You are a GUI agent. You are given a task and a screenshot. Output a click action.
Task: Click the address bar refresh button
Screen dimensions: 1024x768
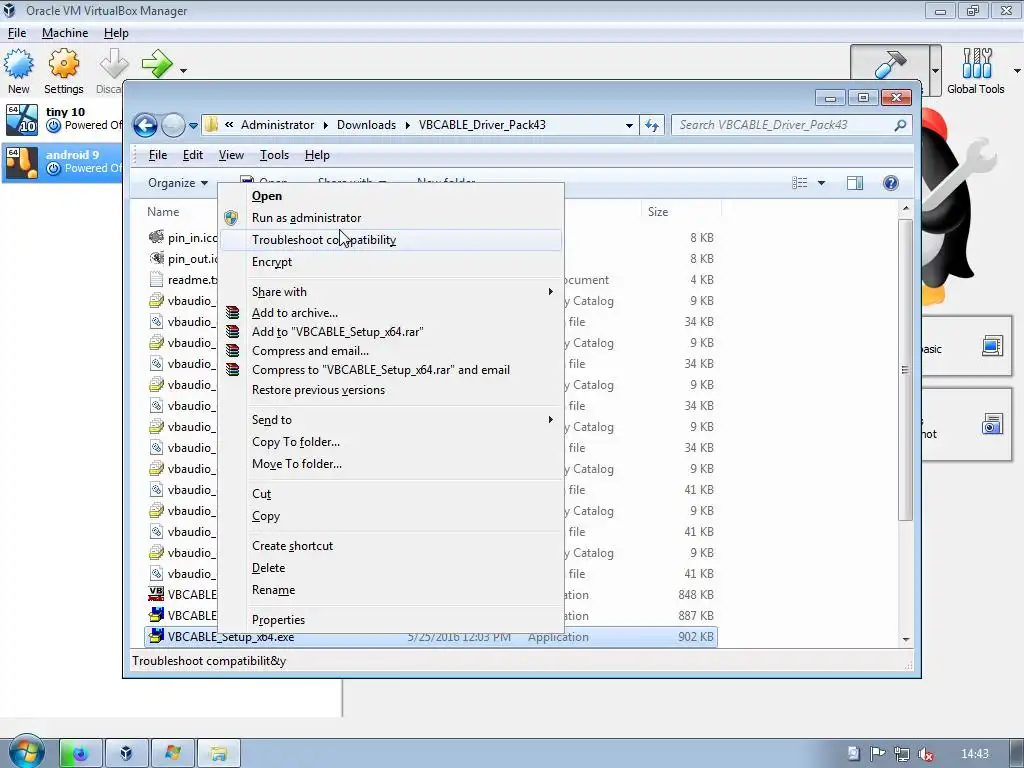652,125
